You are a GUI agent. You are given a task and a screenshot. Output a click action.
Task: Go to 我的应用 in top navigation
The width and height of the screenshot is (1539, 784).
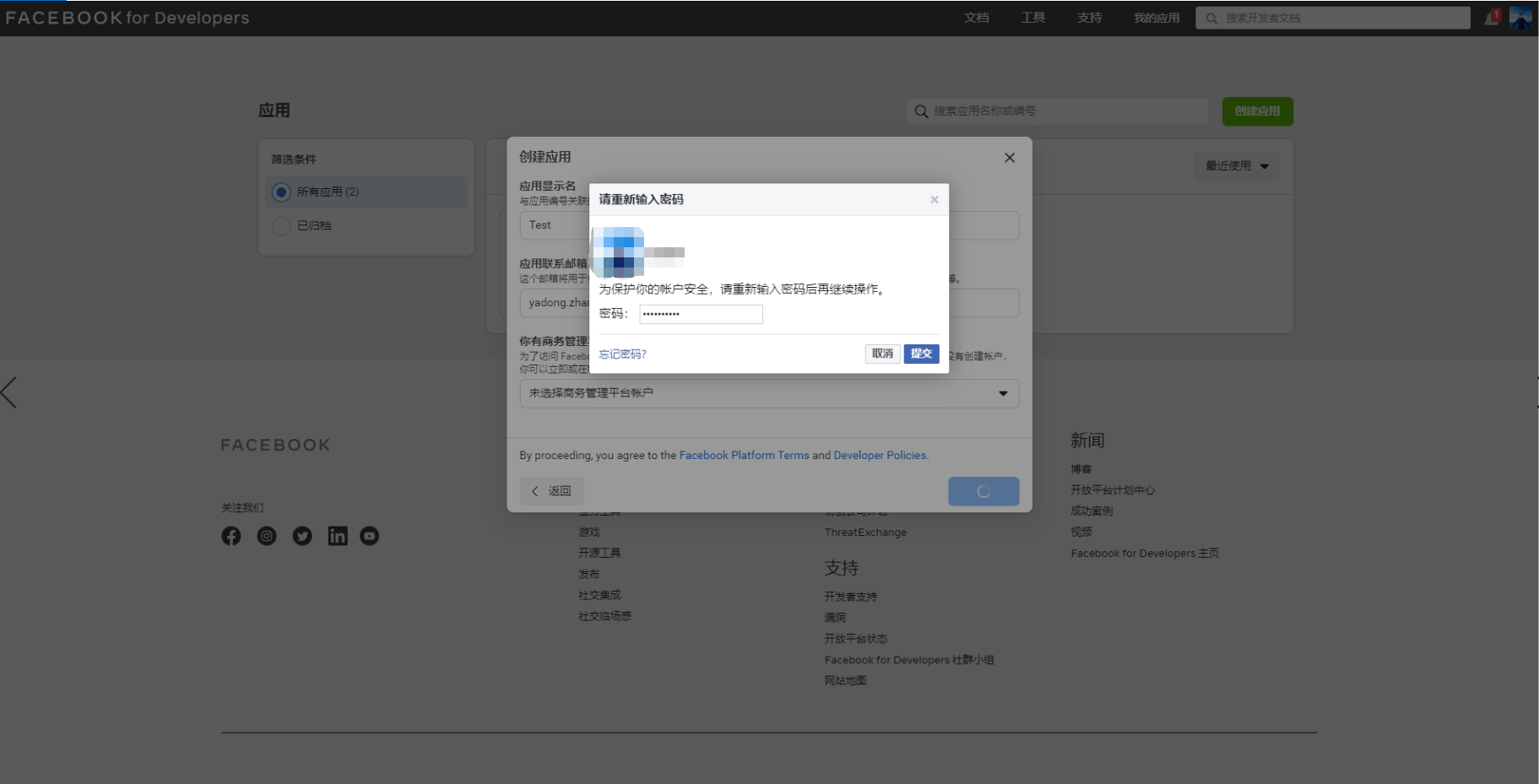(x=1157, y=18)
